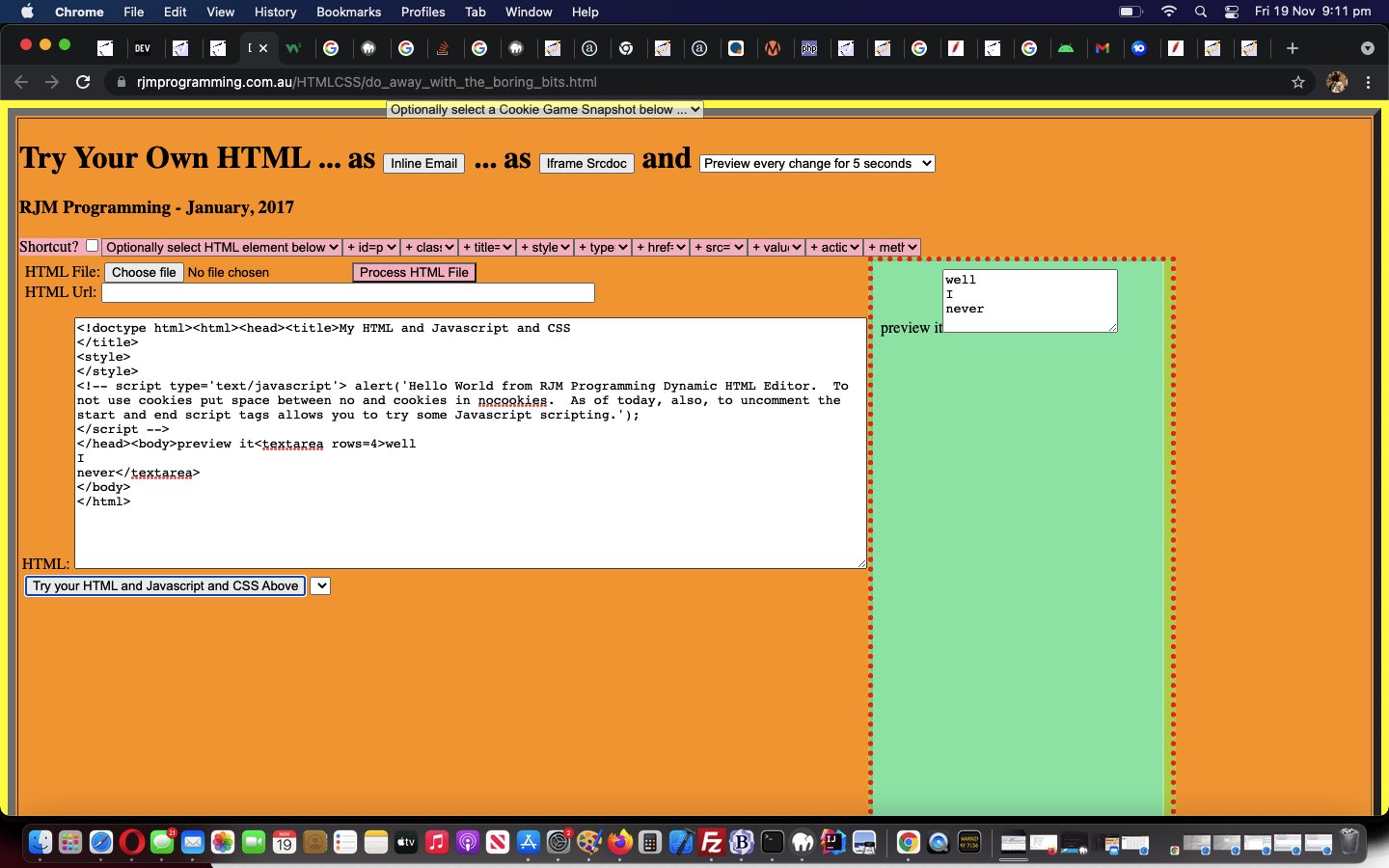Open the Bookmarks menu
Image resolution: width=1389 pixels, height=868 pixels.
click(x=348, y=12)
